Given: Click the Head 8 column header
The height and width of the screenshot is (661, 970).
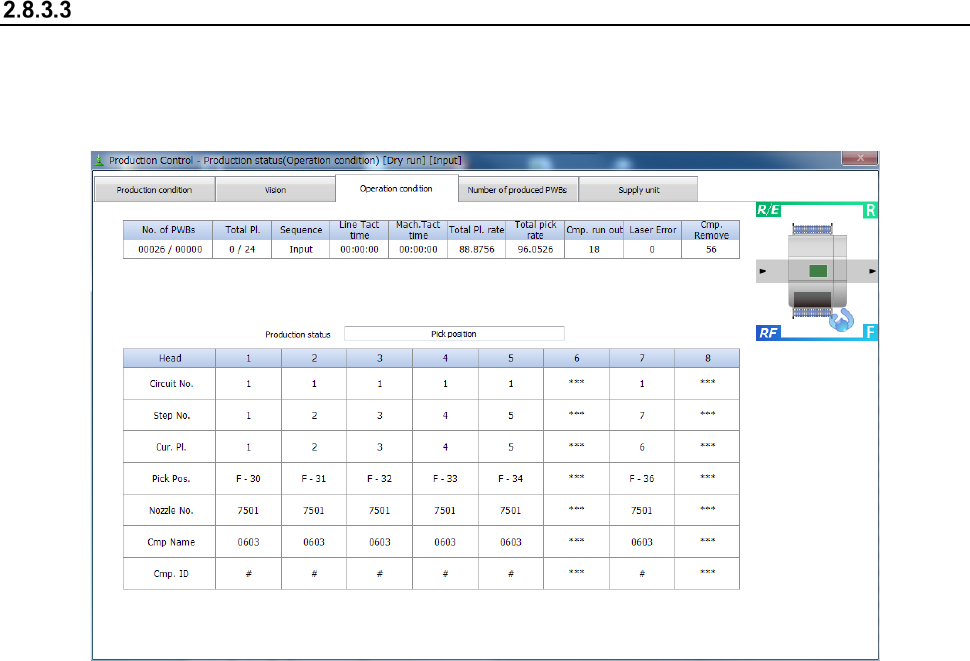Looking at the screenshot, I should point(707,358).
